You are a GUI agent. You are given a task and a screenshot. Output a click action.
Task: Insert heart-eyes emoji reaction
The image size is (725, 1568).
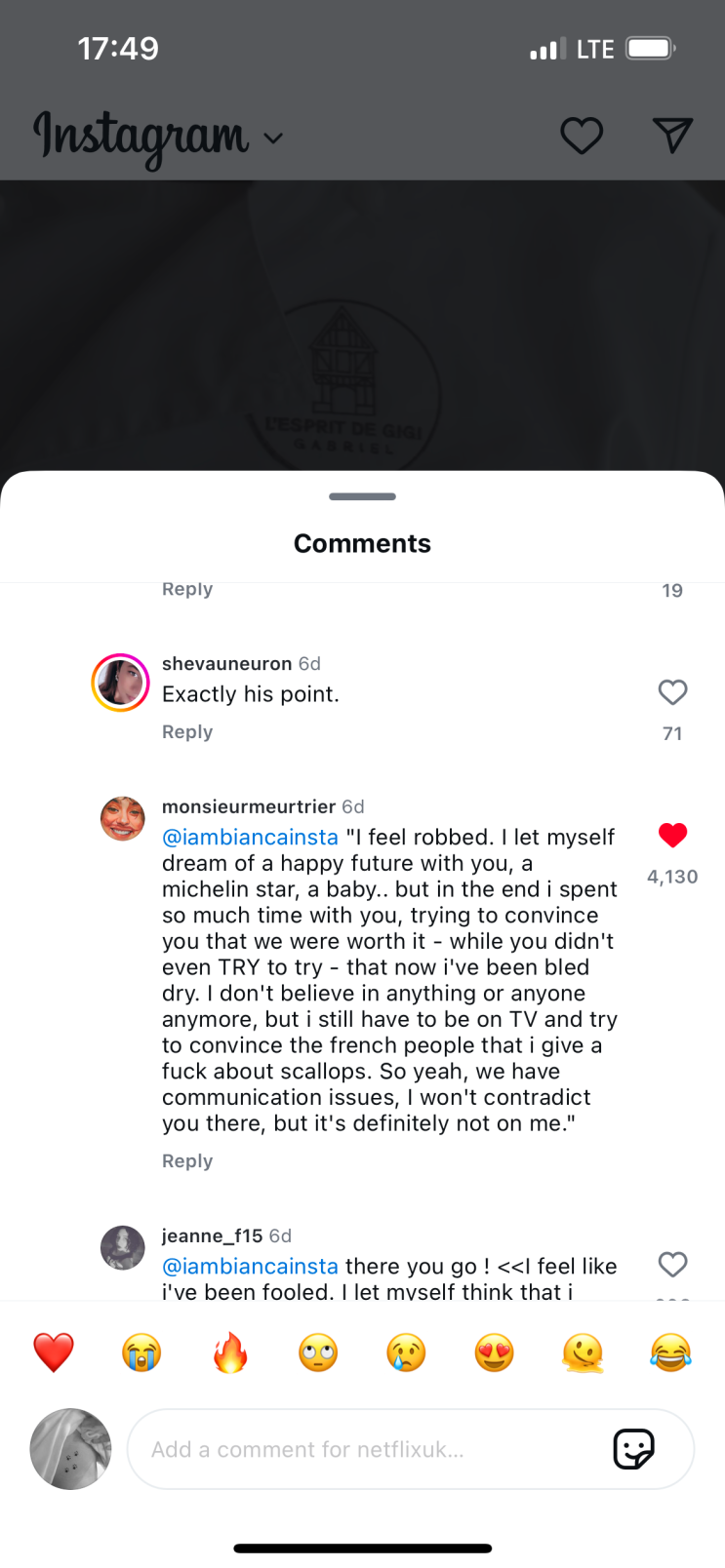[x=495, y=1352]
